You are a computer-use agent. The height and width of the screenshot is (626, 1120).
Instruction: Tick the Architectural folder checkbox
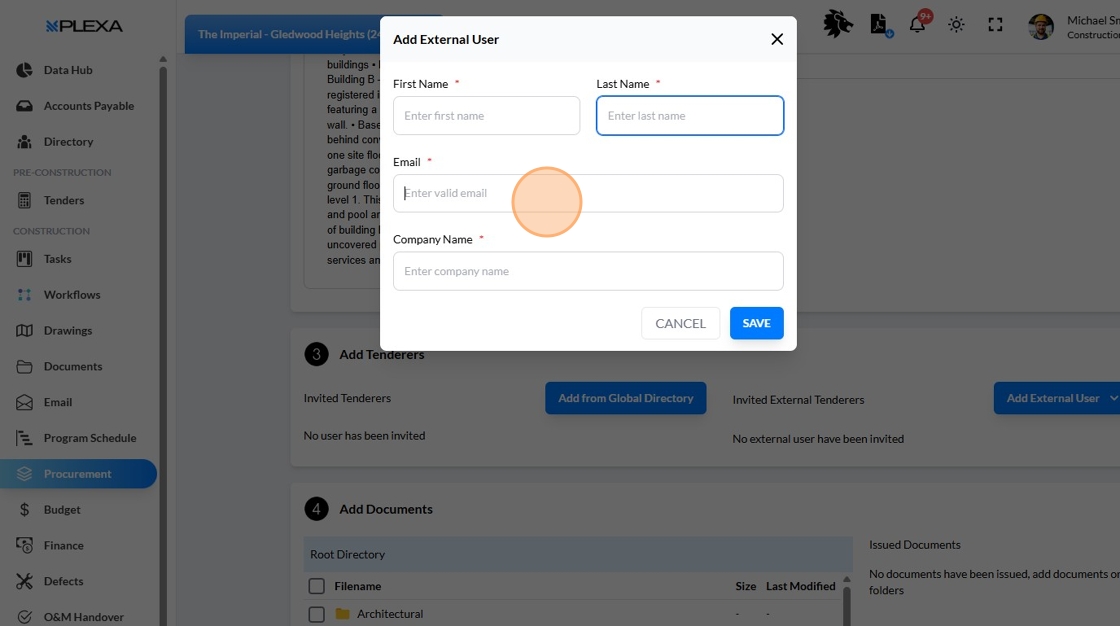tap(316, 614)
